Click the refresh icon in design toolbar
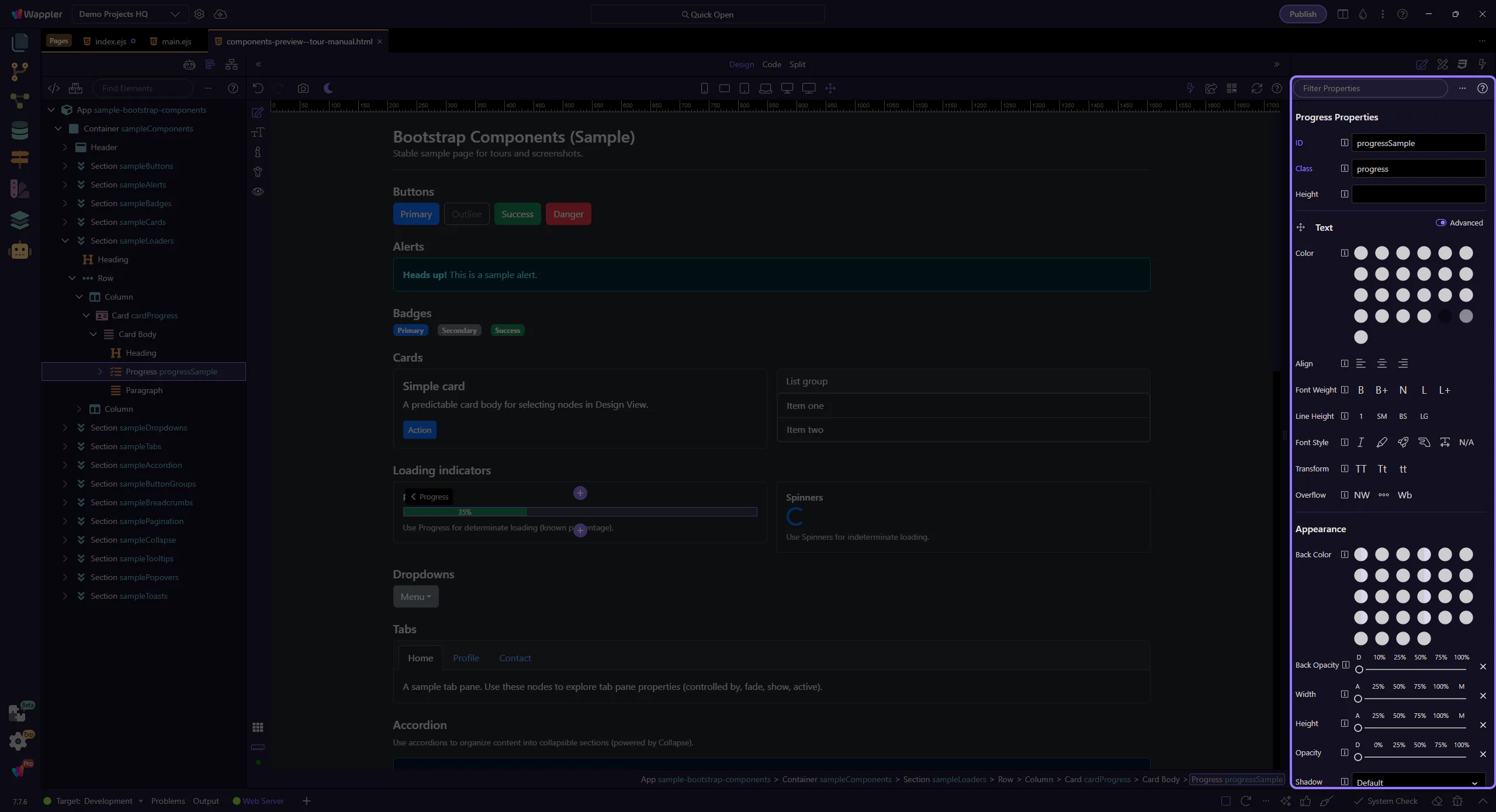Viewport: 1496px width, 812px height. (x=1256, y=88)
